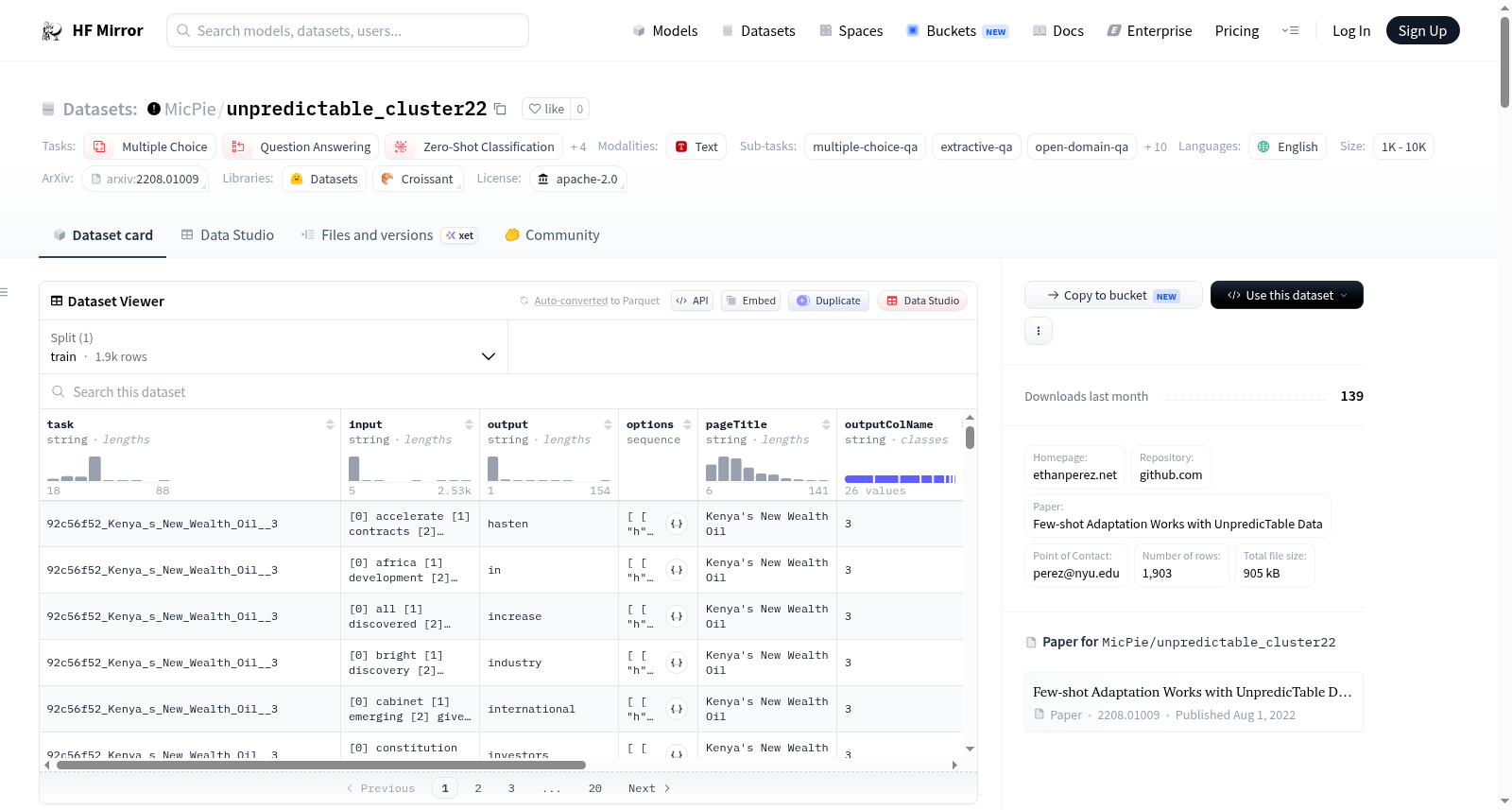
Task: Click the dataset search magnifier icon
Action: [x=59, y=391]
